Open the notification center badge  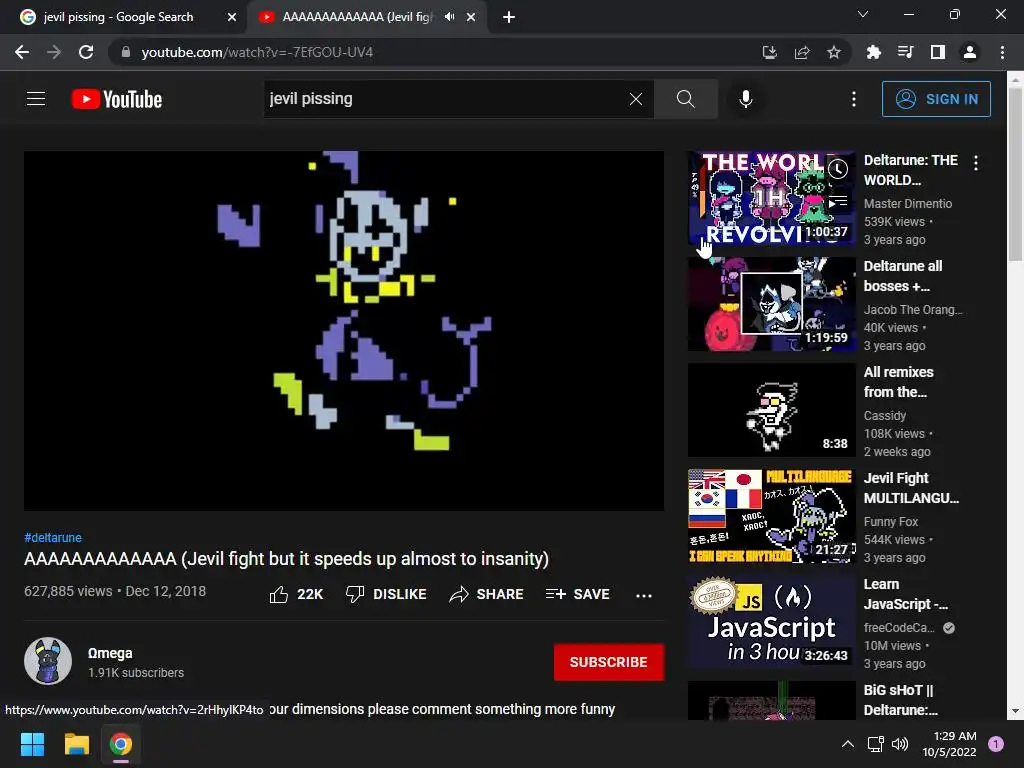(996, 744)
